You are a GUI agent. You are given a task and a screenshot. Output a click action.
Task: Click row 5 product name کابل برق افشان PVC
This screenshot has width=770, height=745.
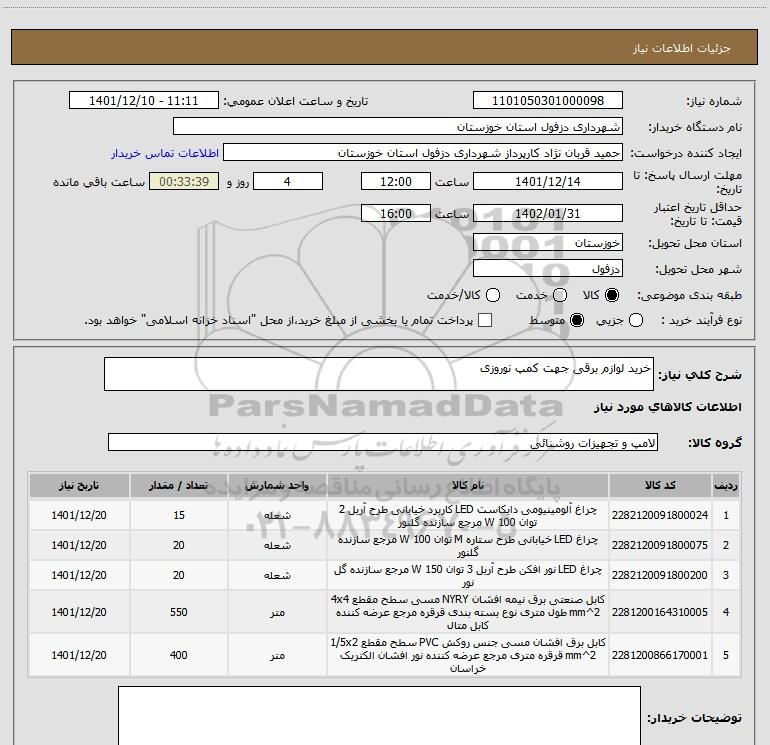click(x=468, y=655)
